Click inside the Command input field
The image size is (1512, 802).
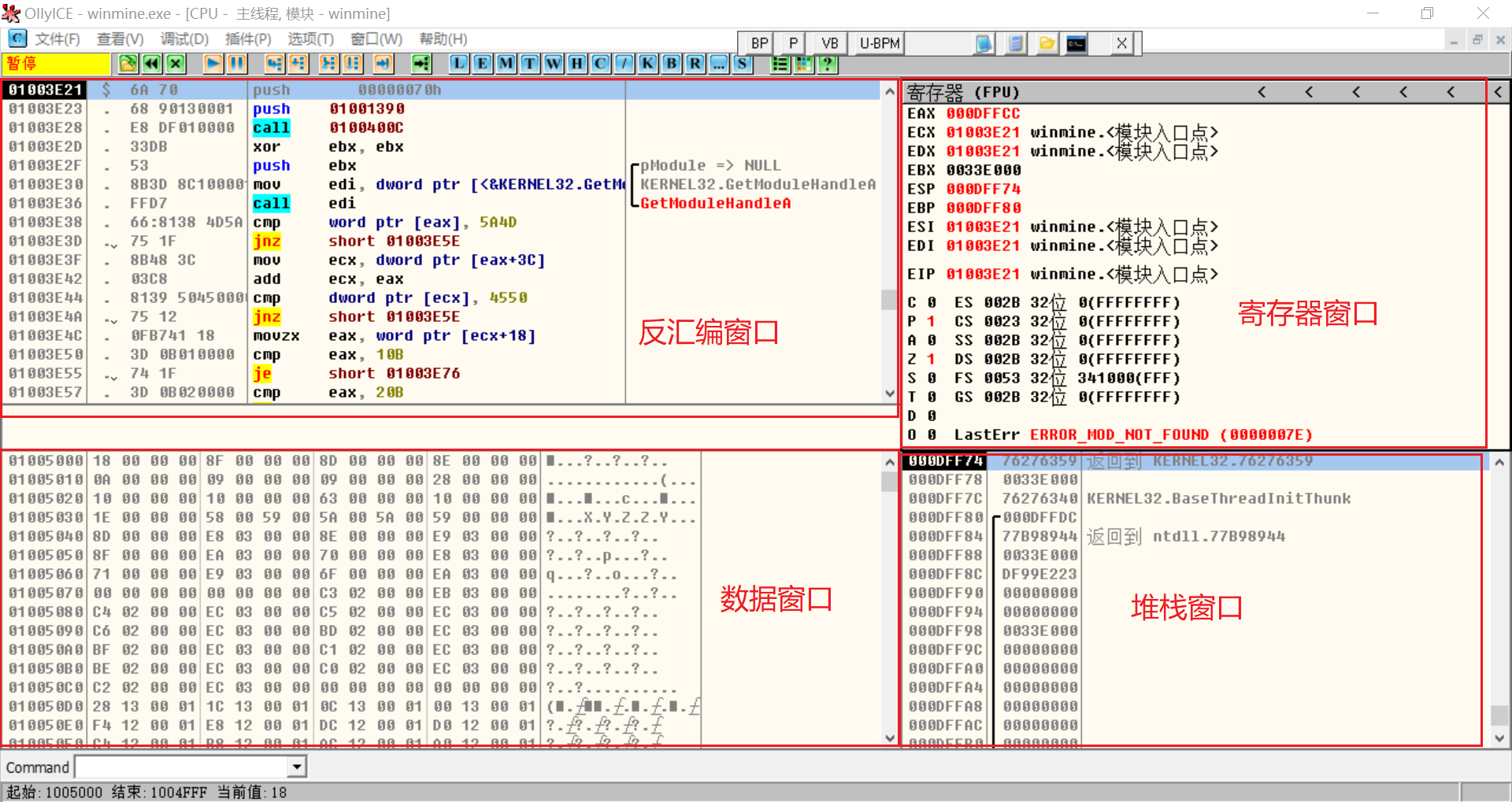(182, 767)
